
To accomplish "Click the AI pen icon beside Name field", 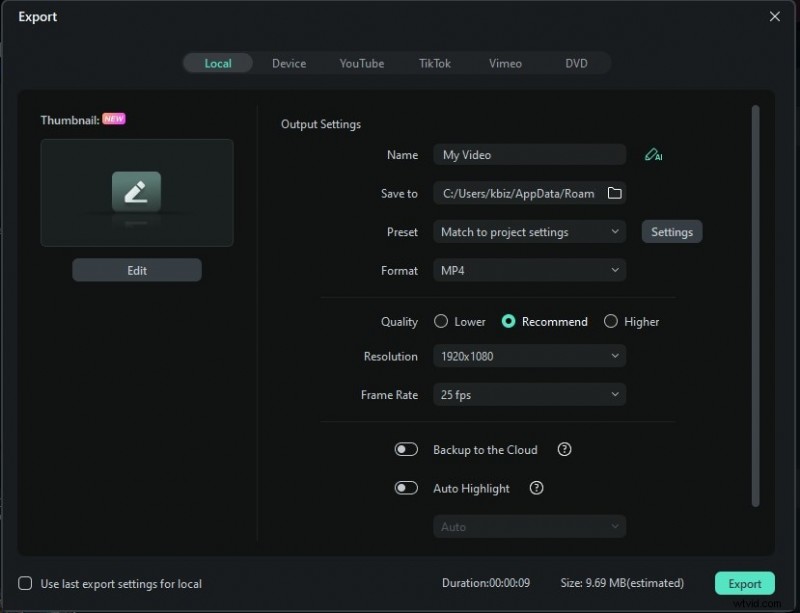I will click(654, 155).
